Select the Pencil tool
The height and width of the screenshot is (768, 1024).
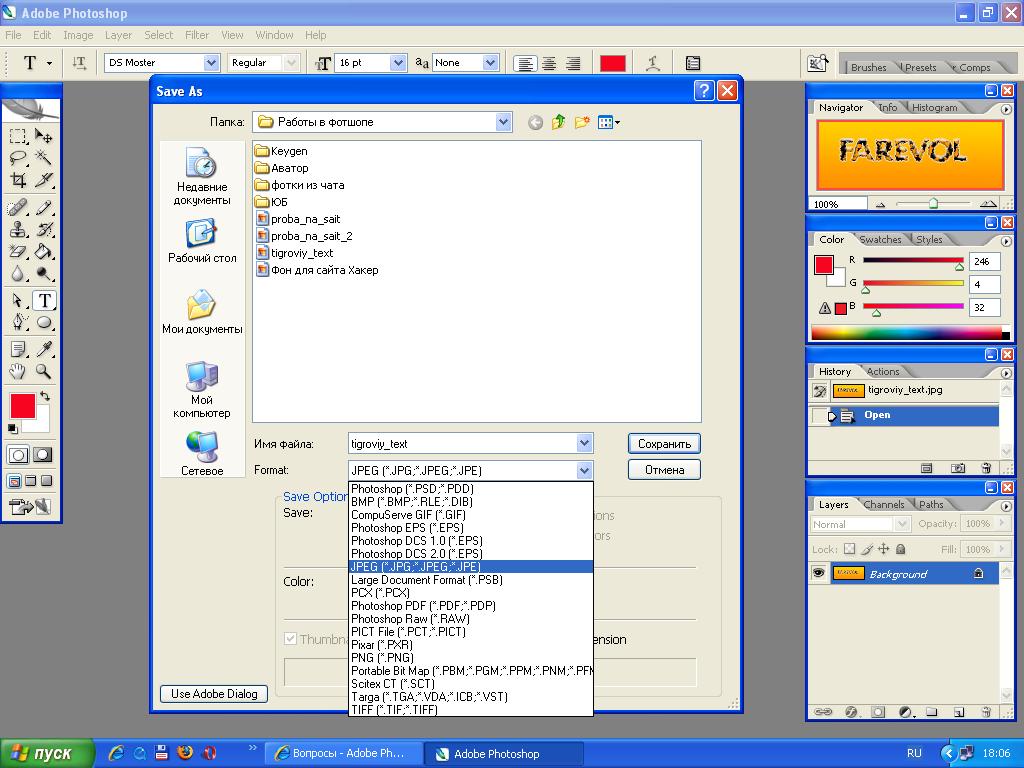pyautogui.click(x=44, y=208)
